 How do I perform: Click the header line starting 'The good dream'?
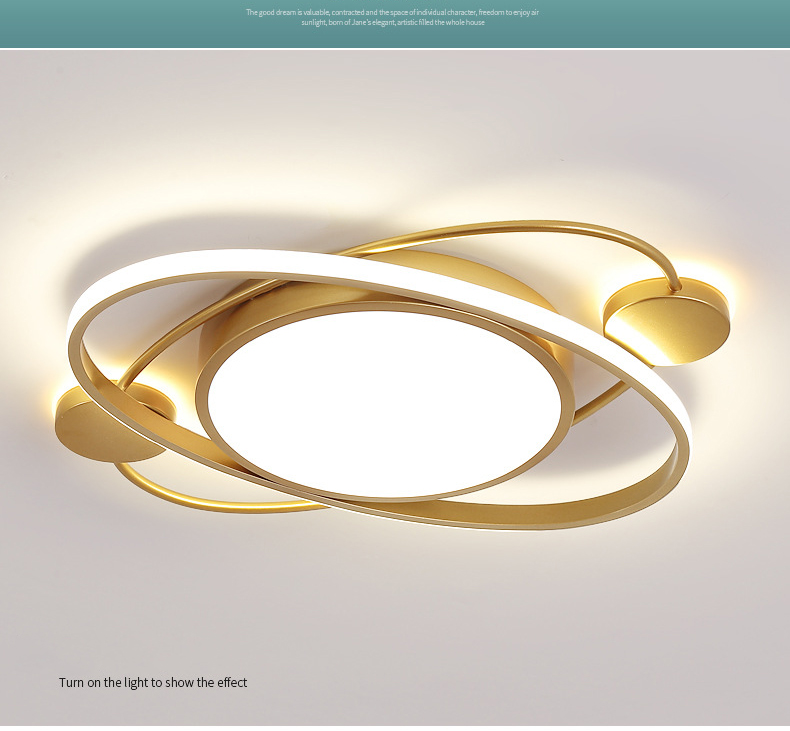392,12
